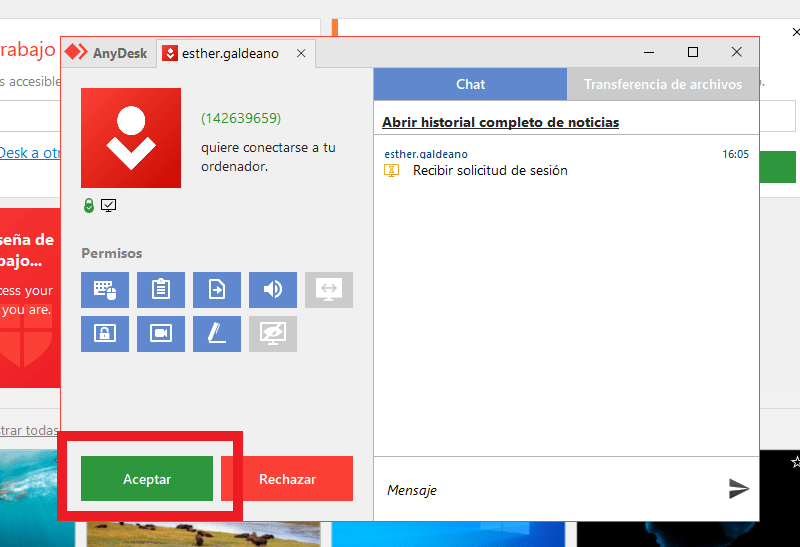Toggle lock desktop on session end permission

point(105,334)
